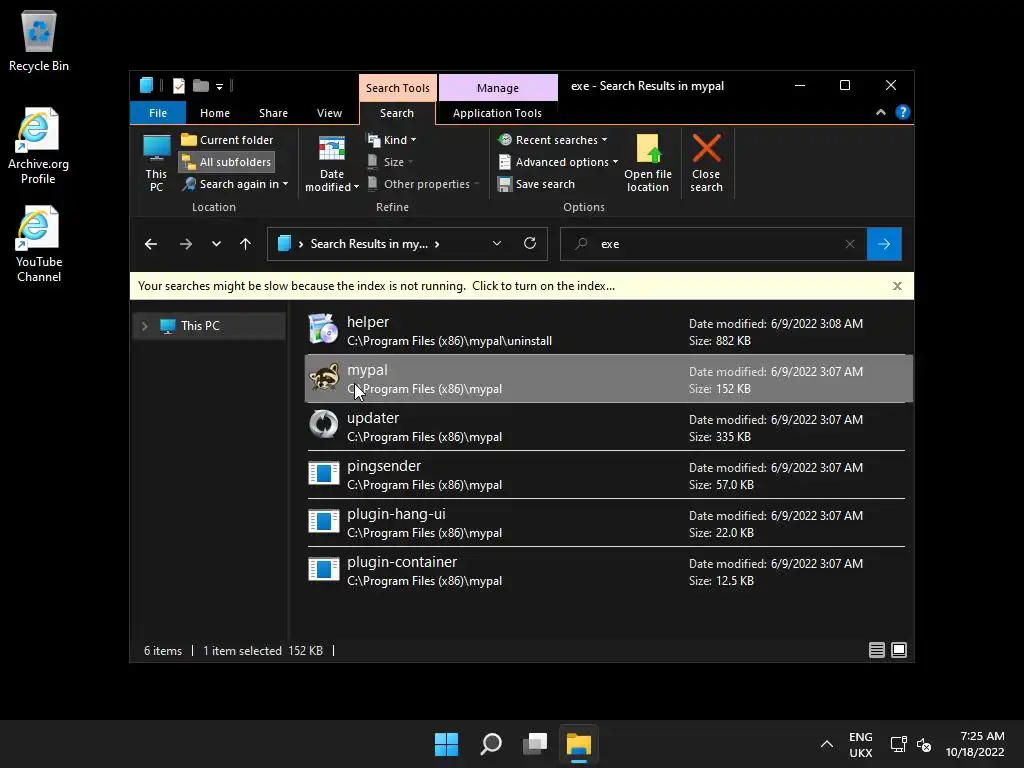
Task: Refresh search results button
Action: 530,244
